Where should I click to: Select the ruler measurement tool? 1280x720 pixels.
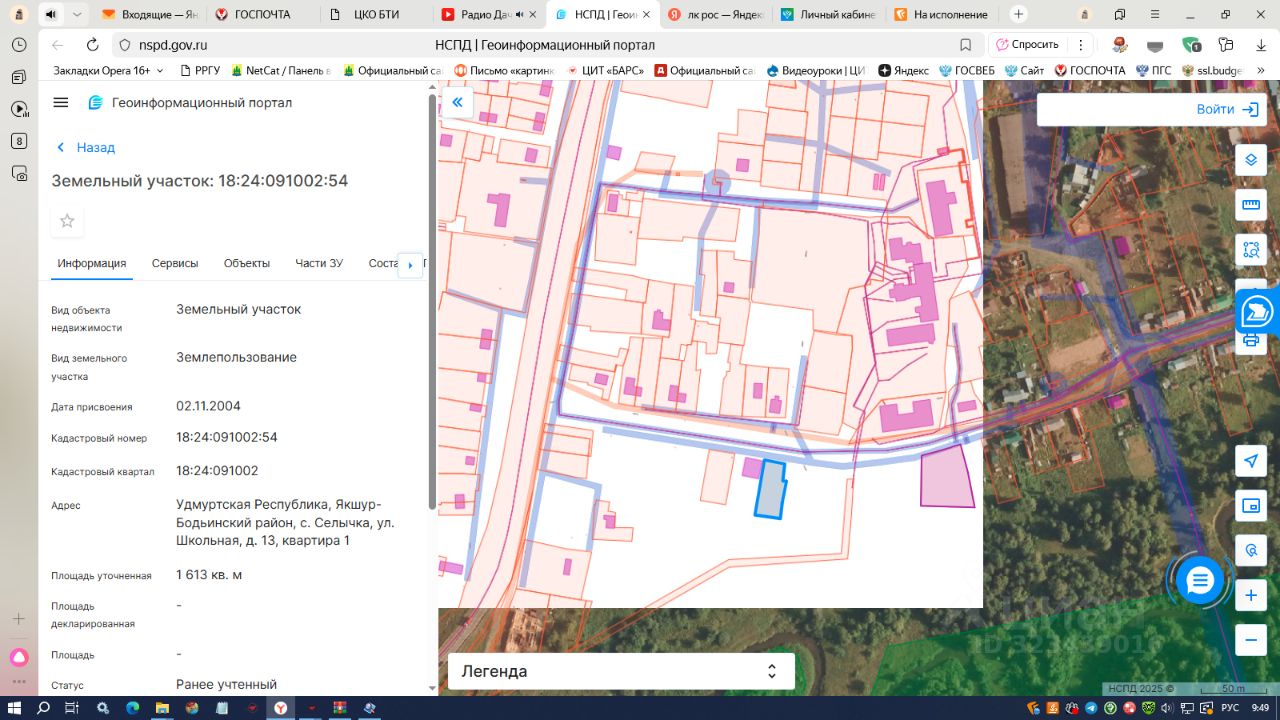(x=1250, y=205)
